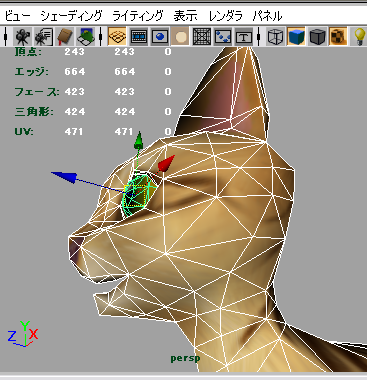The width and height of the screenshot is (367, 380).
Task: Switch to wireframe cube display
Action: [x=275, y=36]
